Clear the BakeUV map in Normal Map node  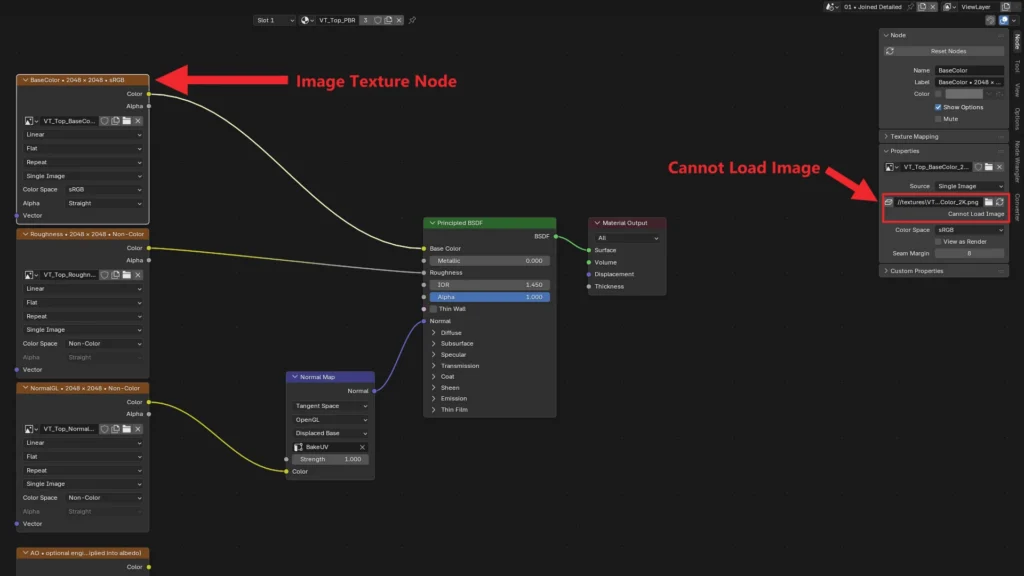point(362,447)
